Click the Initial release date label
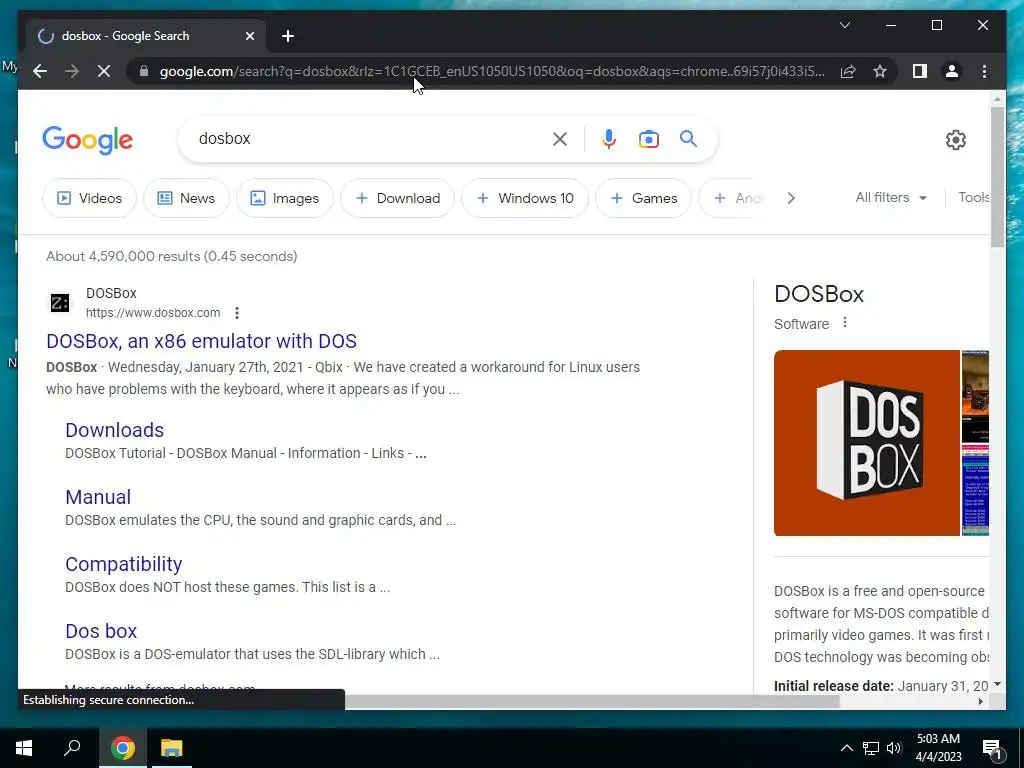 coord(834,686)
